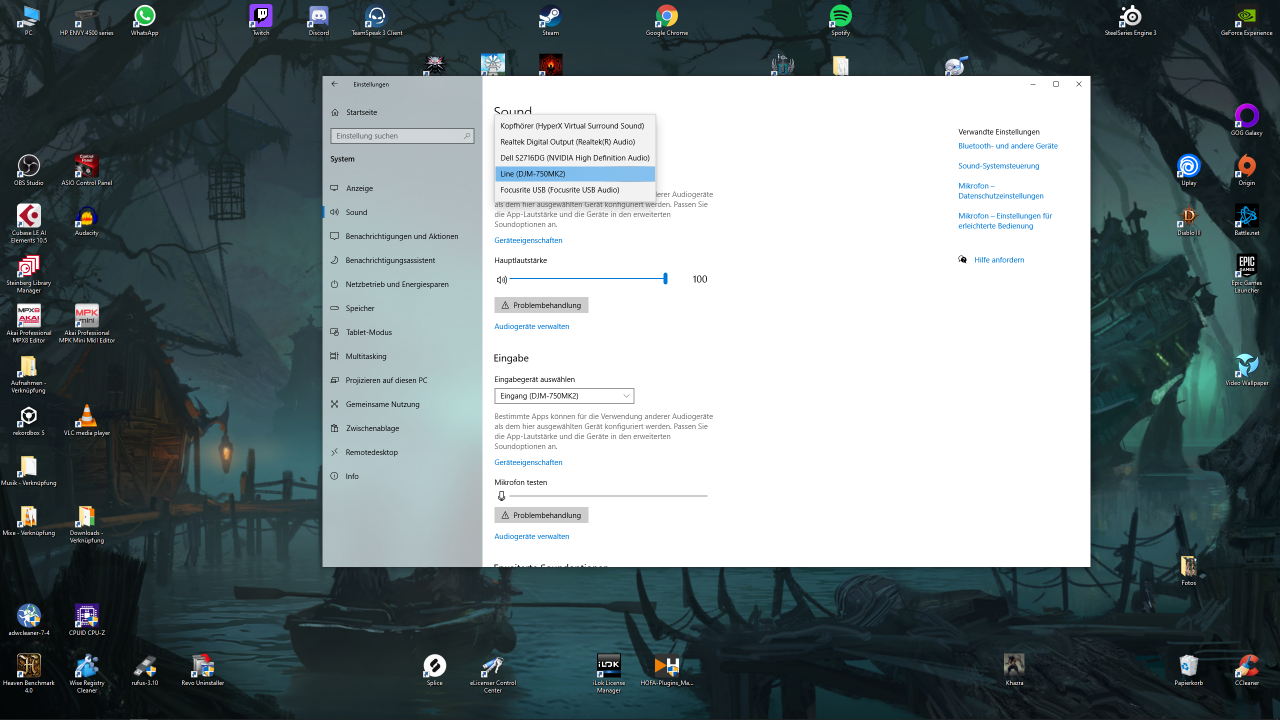Launch Origin desktop icon
The width and height of the screenshot is (1280, 720).
(x=1246, y=170)
